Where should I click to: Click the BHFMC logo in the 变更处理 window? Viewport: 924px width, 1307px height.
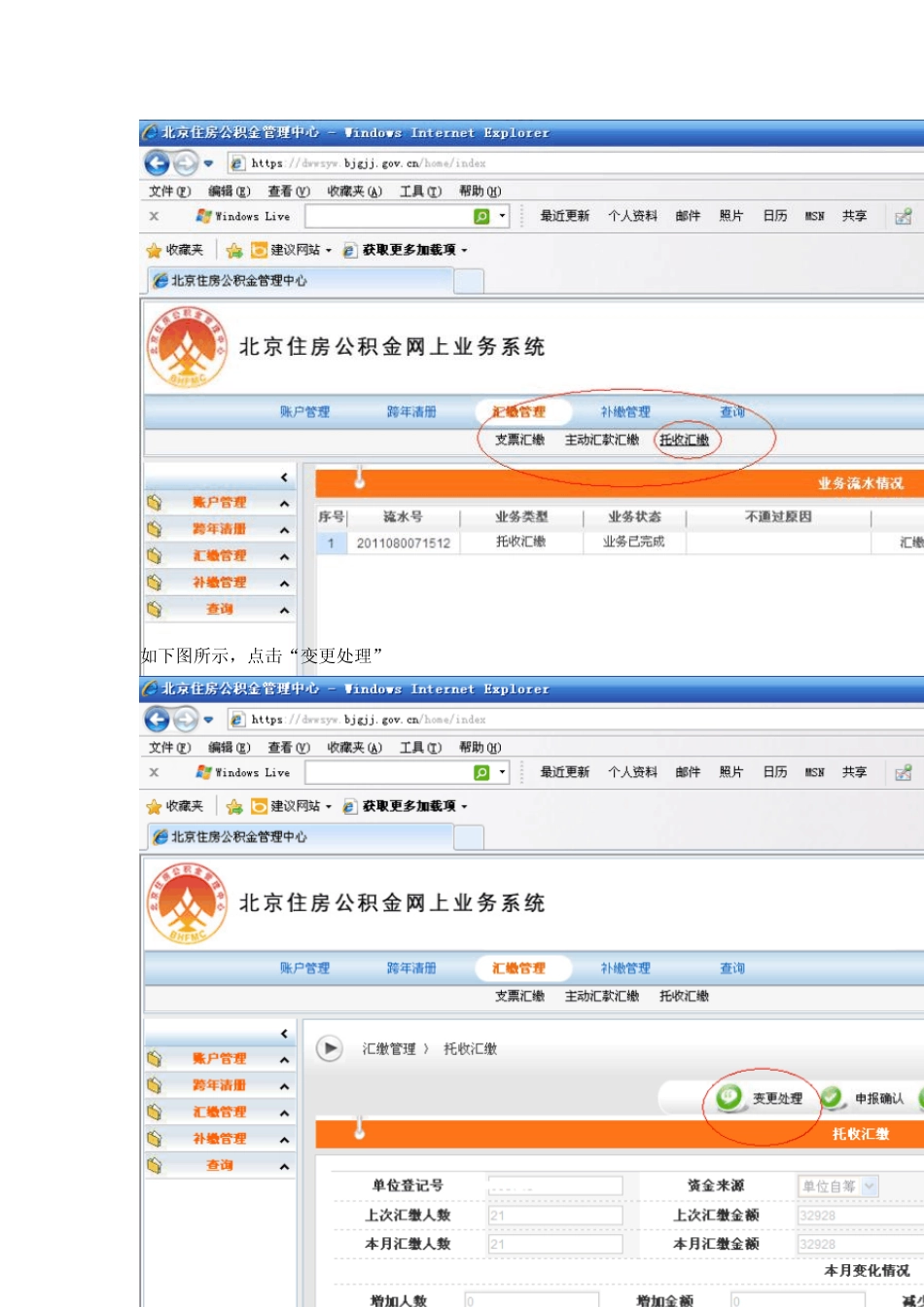[x=187, y=904]
